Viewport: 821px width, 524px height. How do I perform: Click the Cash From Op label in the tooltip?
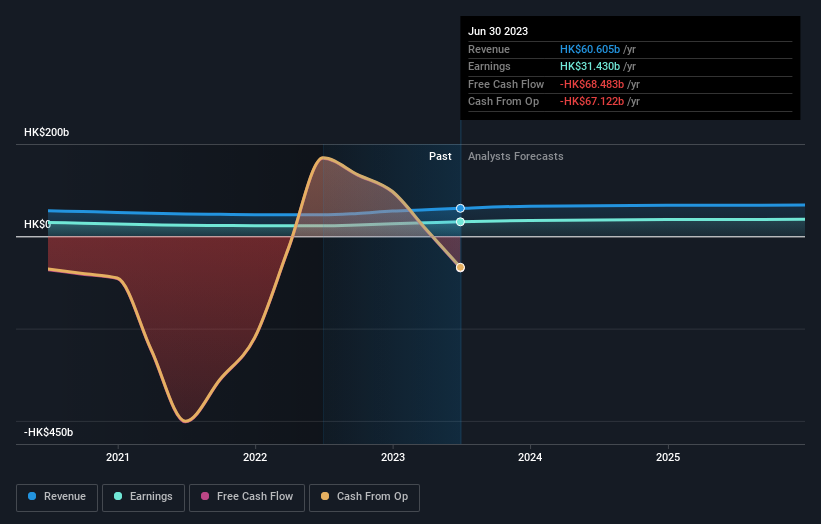point(503,102)
